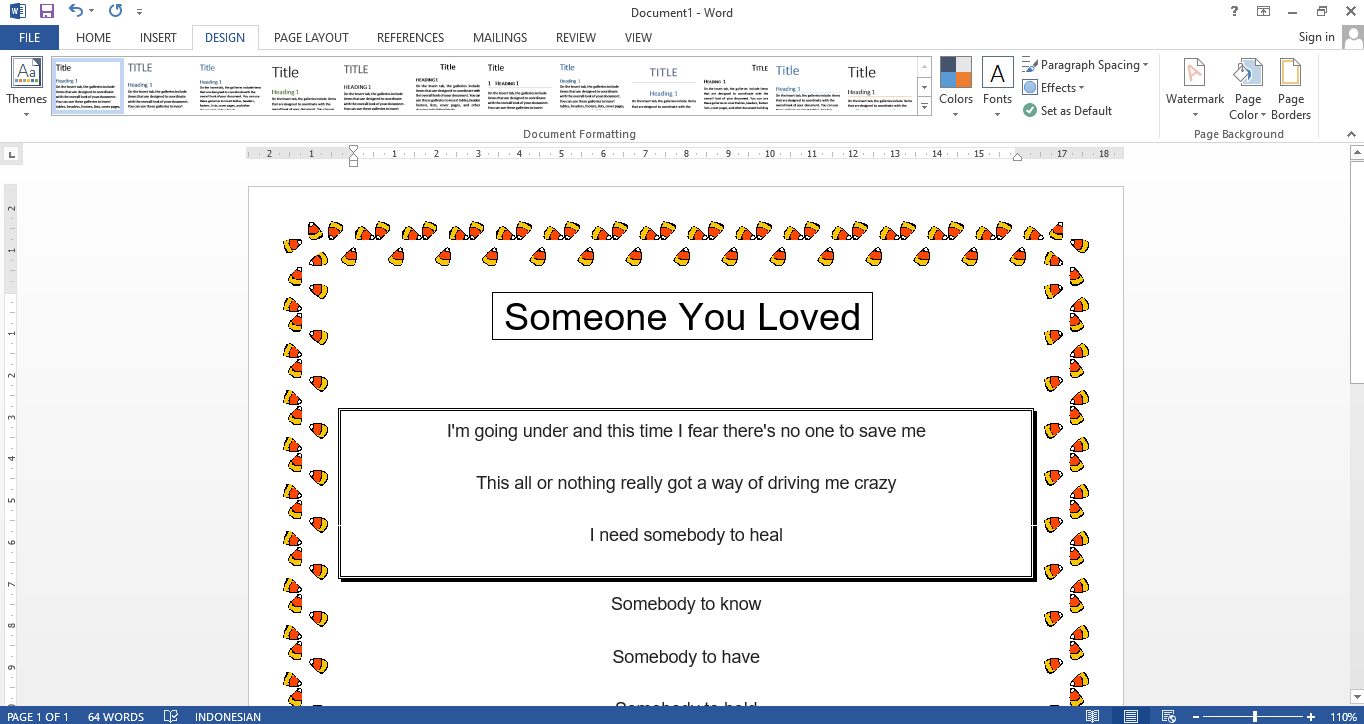Open the theme Colors palette
This screenshot has width=1364, height=724.
point(955,88)
